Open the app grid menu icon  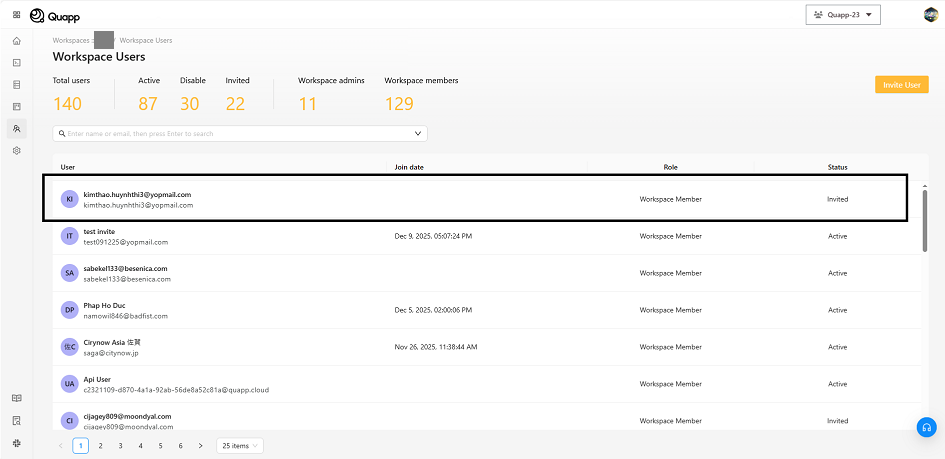click(x=16, y=15)
